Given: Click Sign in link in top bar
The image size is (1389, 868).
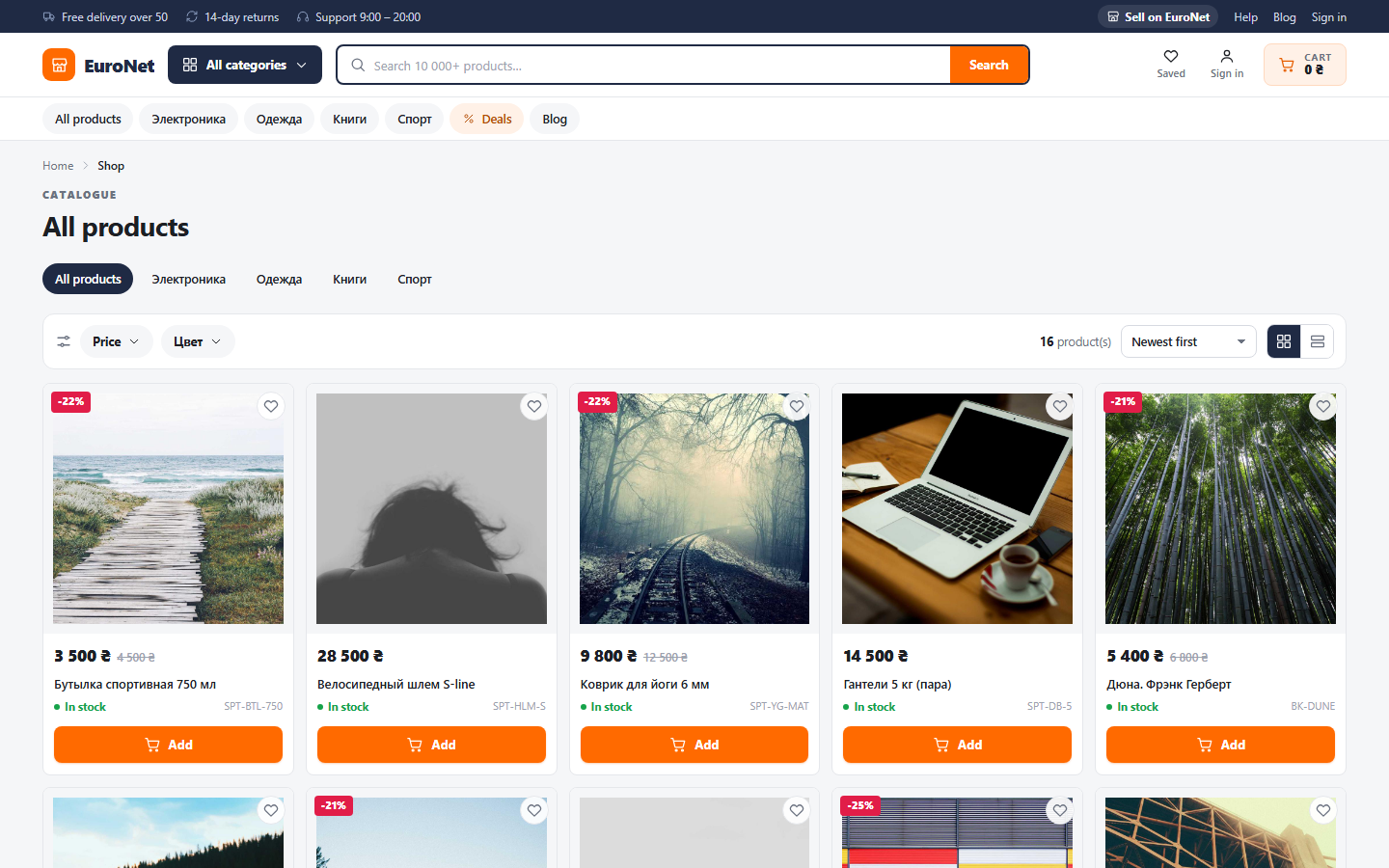Looking at the screenshot, I should click(1328, 16).
